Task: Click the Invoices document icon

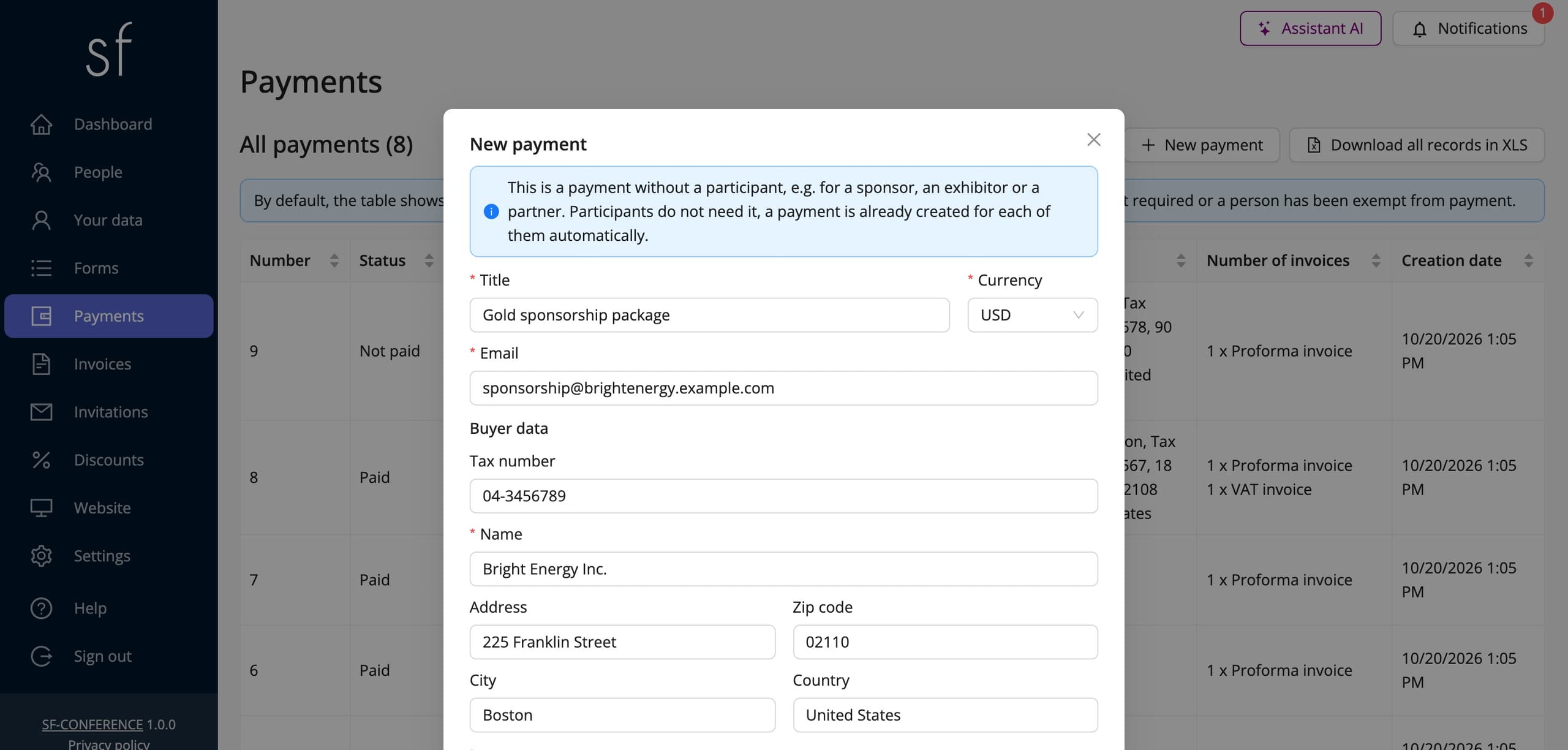Action: [41, 364]
